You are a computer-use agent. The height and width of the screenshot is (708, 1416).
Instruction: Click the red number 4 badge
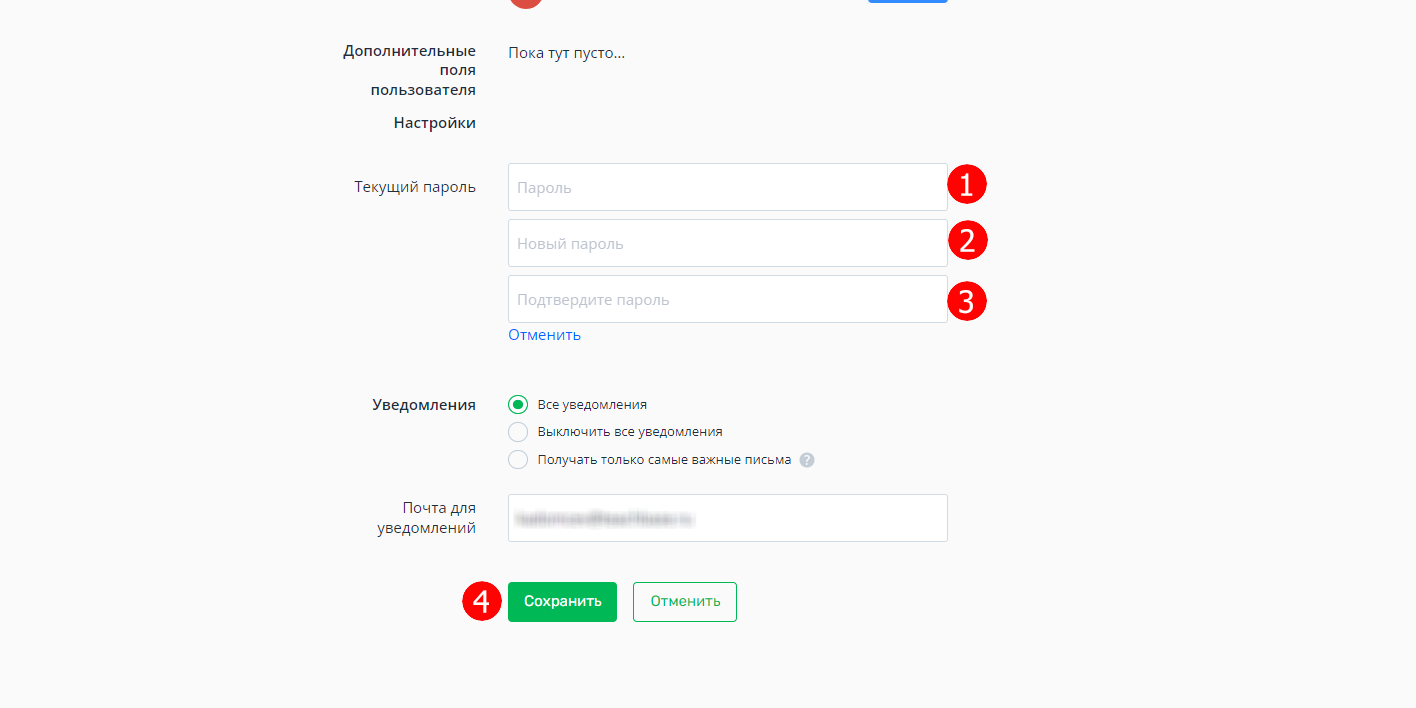click(x=482, y=602)
